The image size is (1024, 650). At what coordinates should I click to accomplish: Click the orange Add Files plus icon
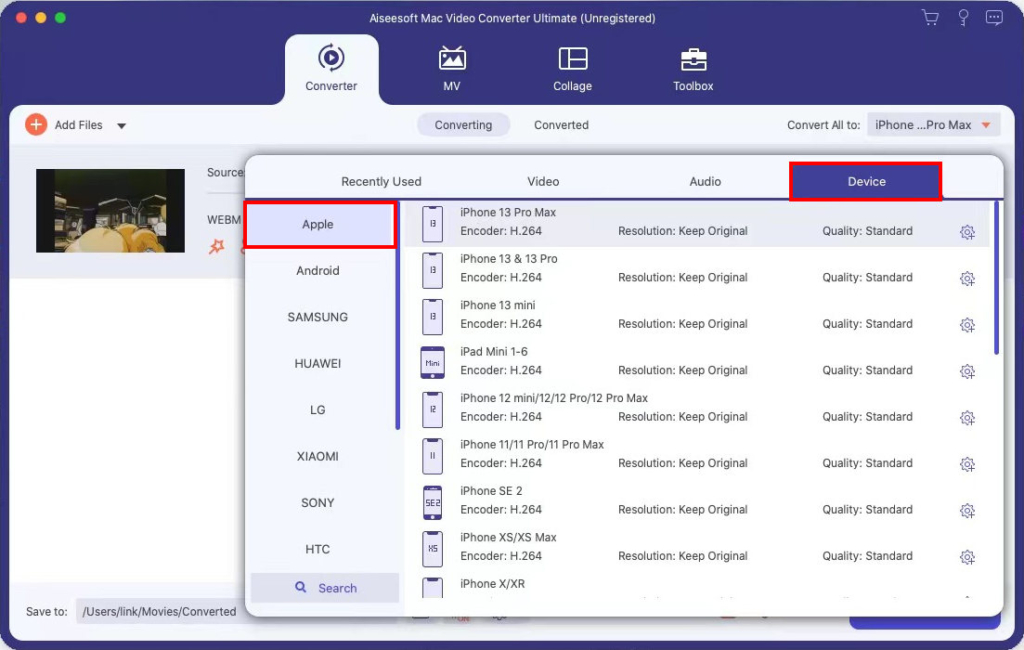pyautogui.click(x=36, y=125)
